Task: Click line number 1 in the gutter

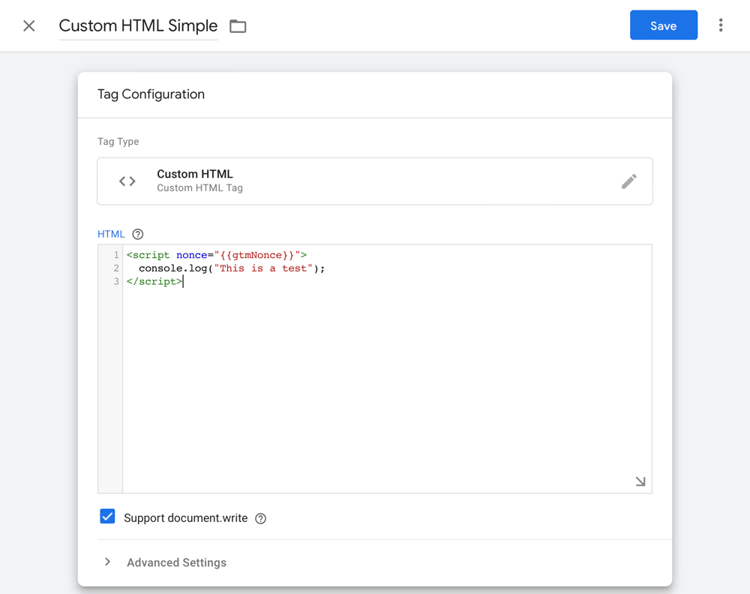Action: click(x=116, y=255)
